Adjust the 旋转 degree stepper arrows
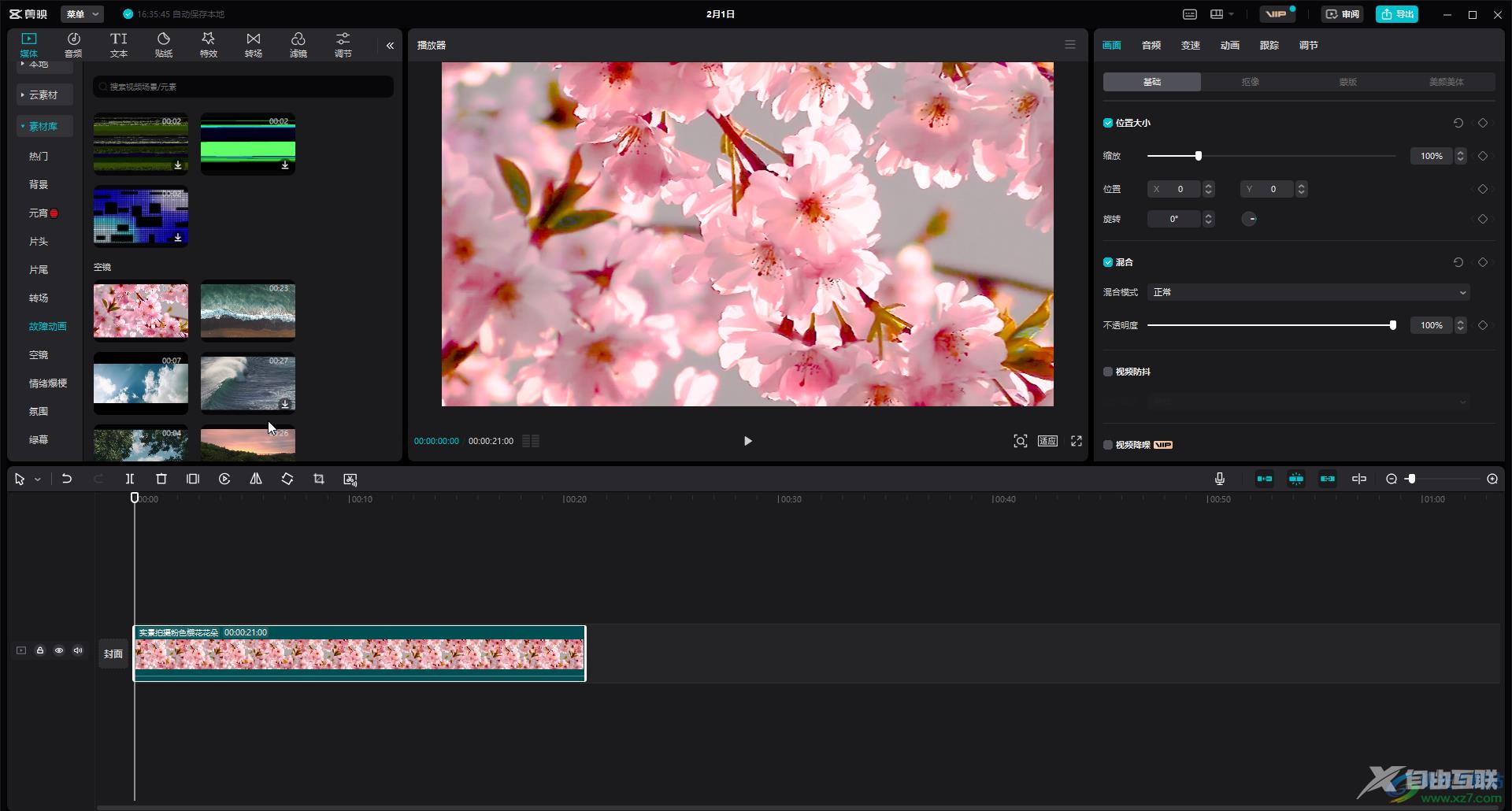This screenshot has width=1512, height=811. pos(1209,219)
